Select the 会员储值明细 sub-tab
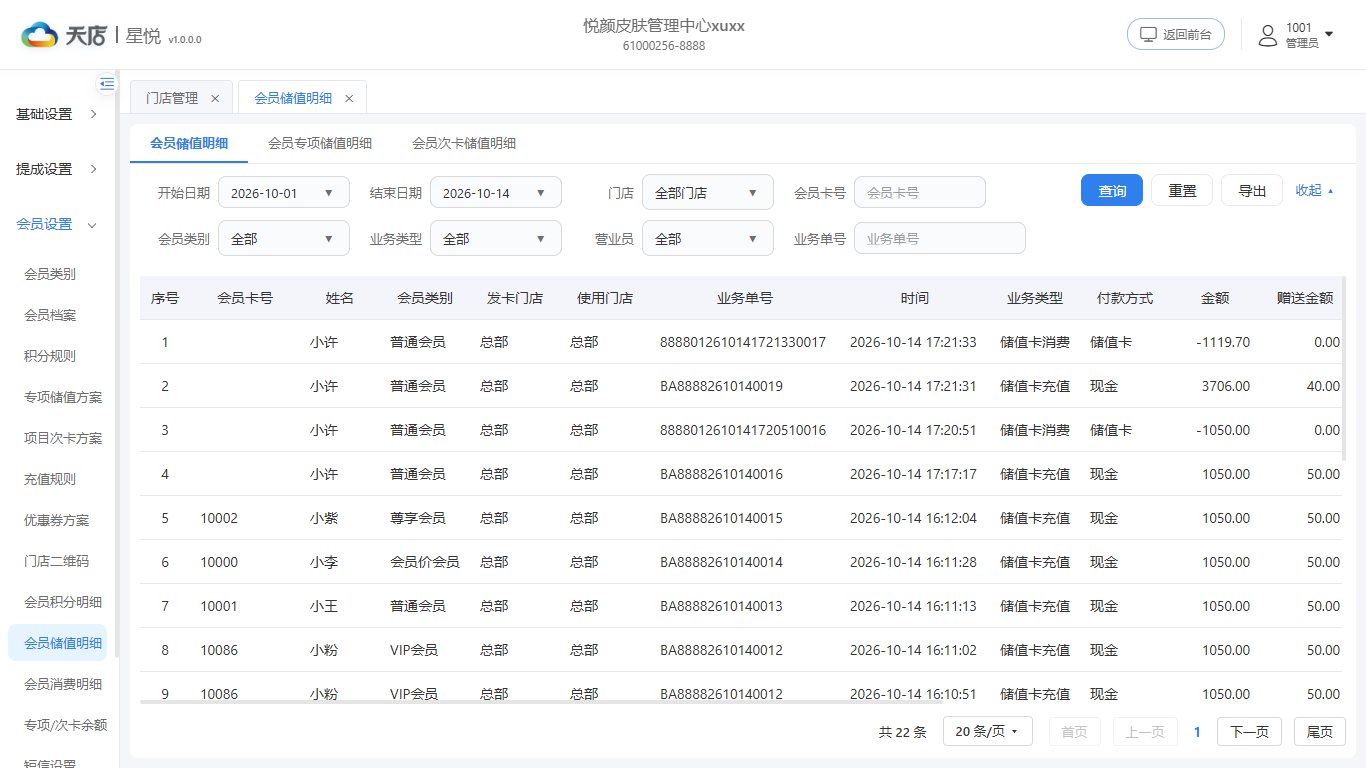This screenshot has width=1366, height=768. 189,143
